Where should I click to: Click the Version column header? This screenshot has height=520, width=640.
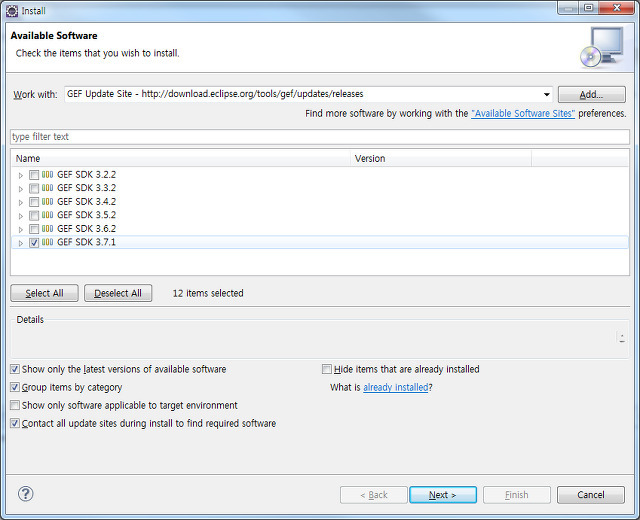(x=441, y=158)
